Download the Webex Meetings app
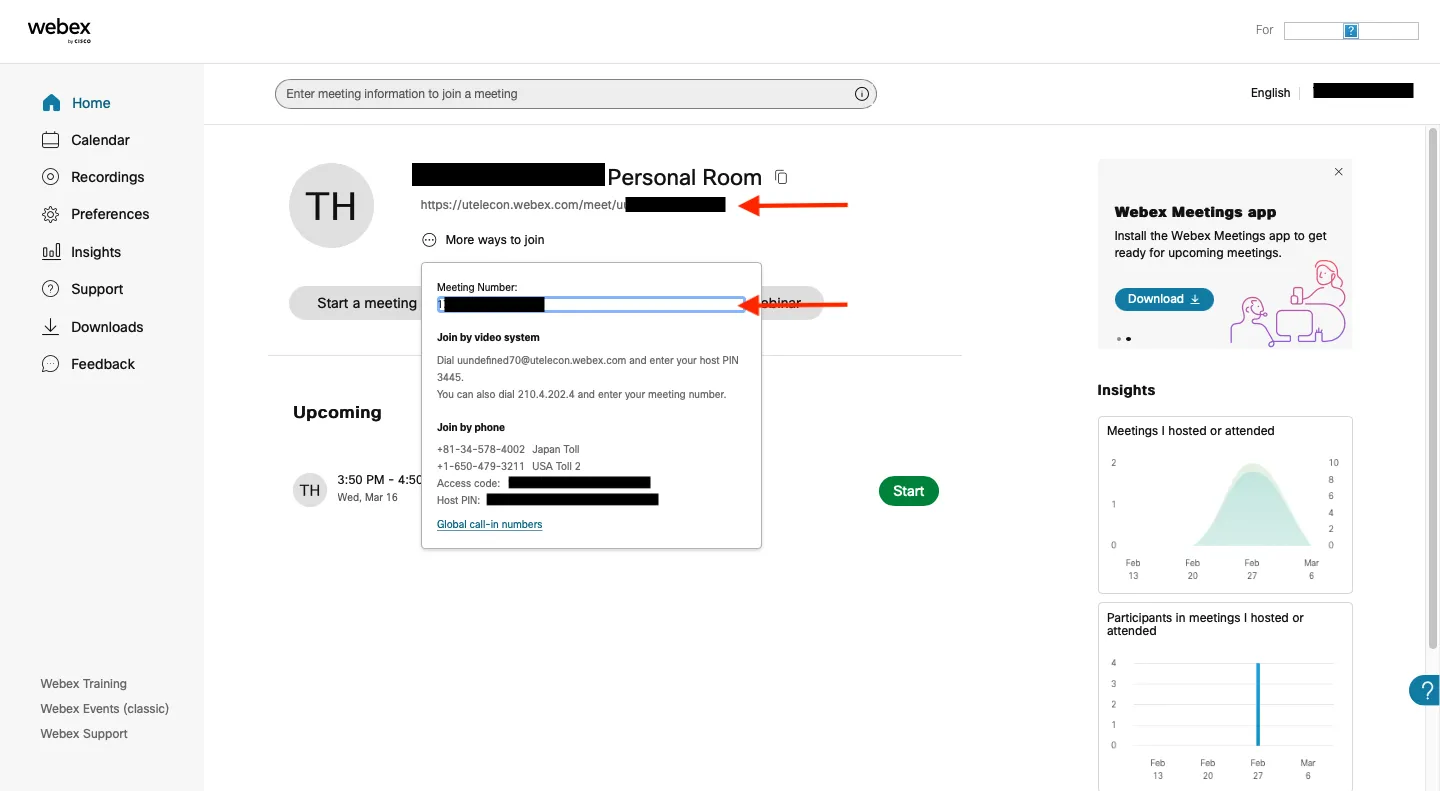This screenshot has height=791, width=1440. point(1163,299)
